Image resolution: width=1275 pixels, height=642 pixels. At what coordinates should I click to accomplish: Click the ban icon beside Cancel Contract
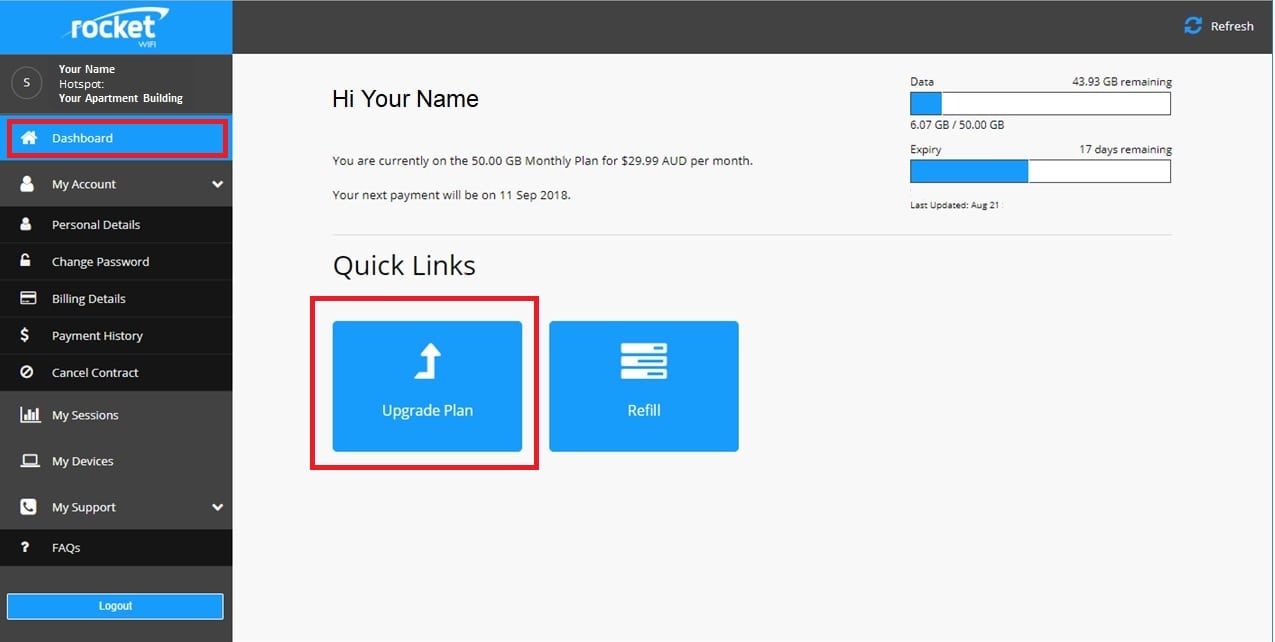(27, 372)
